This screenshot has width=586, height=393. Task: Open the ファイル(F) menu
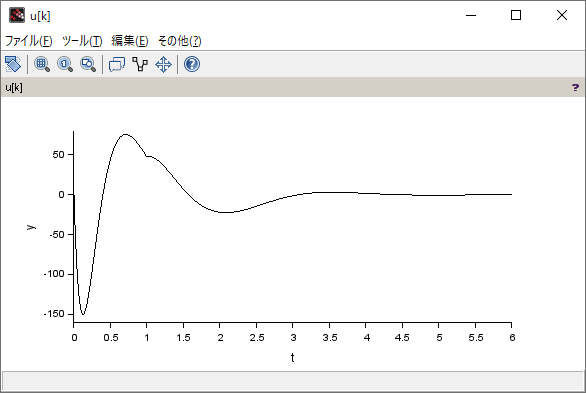coord(28,41)
